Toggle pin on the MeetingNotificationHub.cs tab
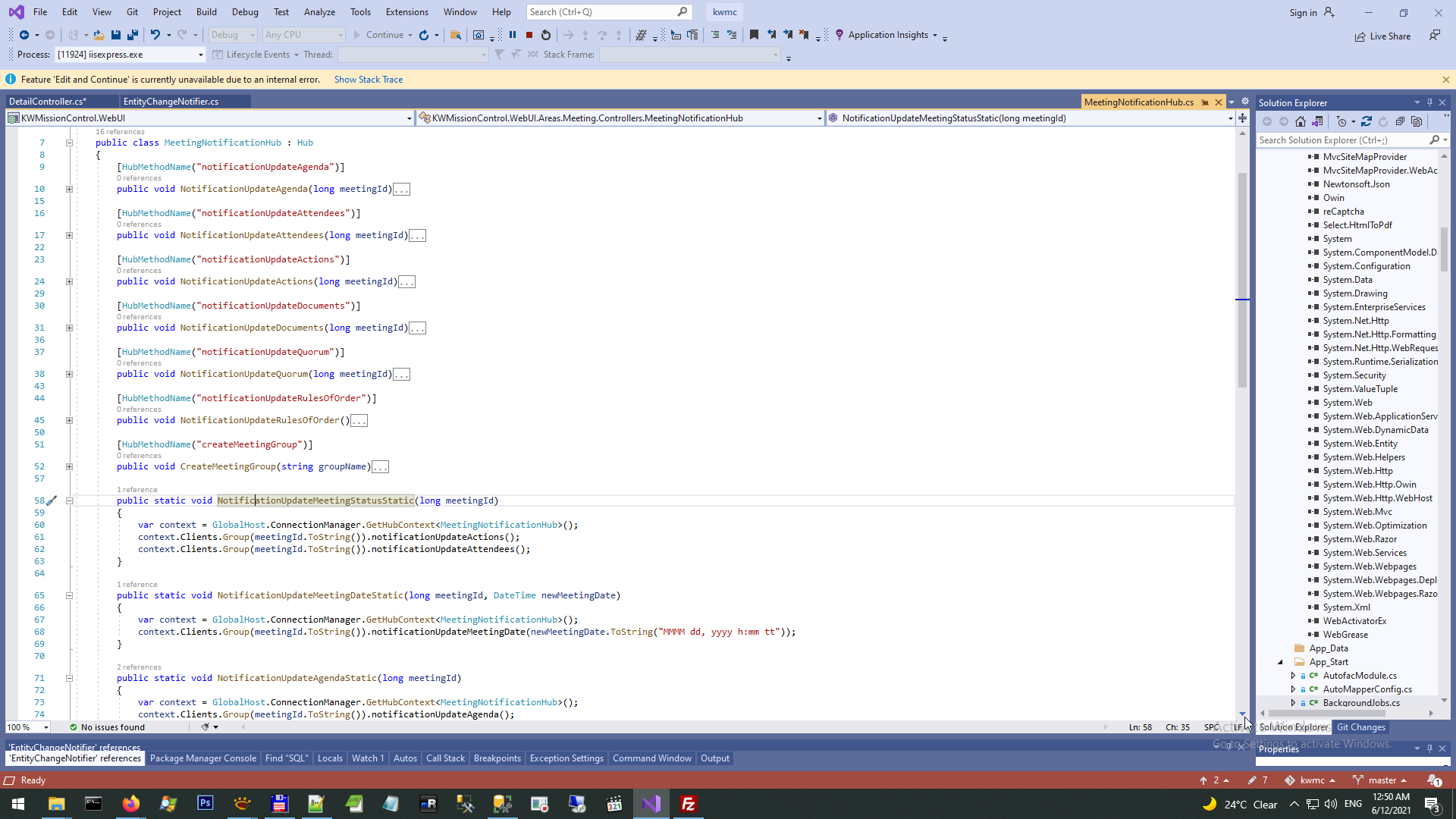The height and width of the screenshot is (819, 1456). (1205, 102)
